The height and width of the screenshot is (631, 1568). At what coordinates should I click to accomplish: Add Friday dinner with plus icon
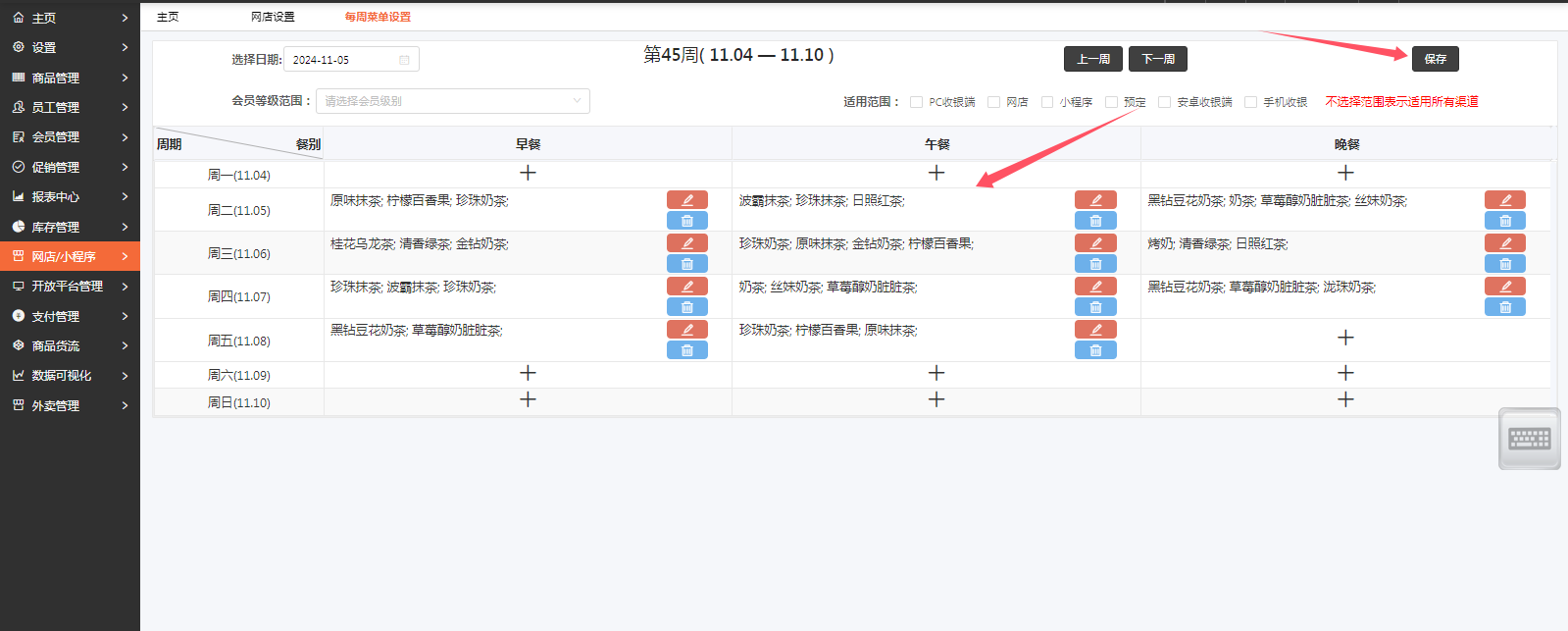(x=1345, y=338)
